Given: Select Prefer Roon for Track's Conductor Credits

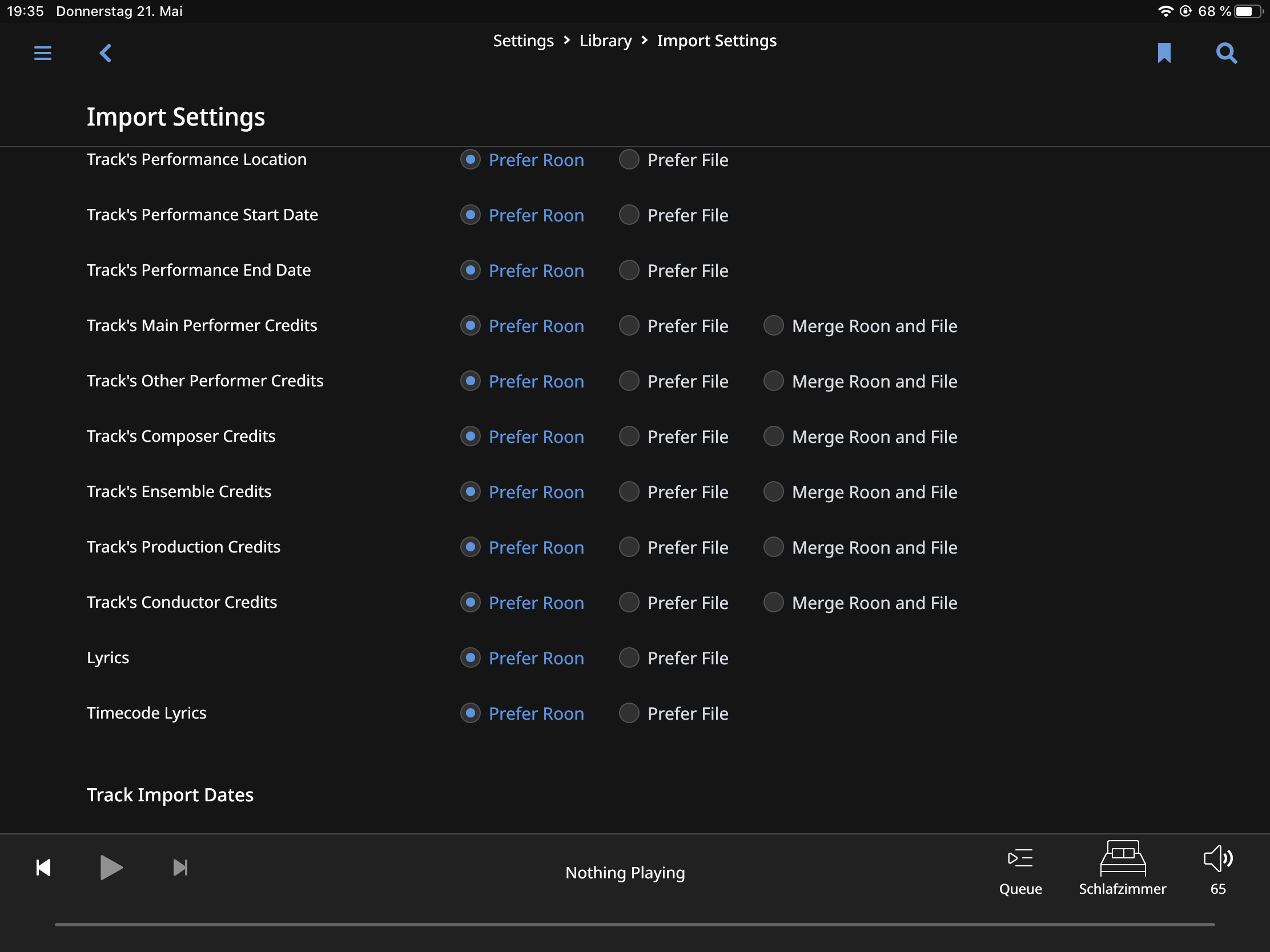Looking at the screenshot, I should coord(522,603).
